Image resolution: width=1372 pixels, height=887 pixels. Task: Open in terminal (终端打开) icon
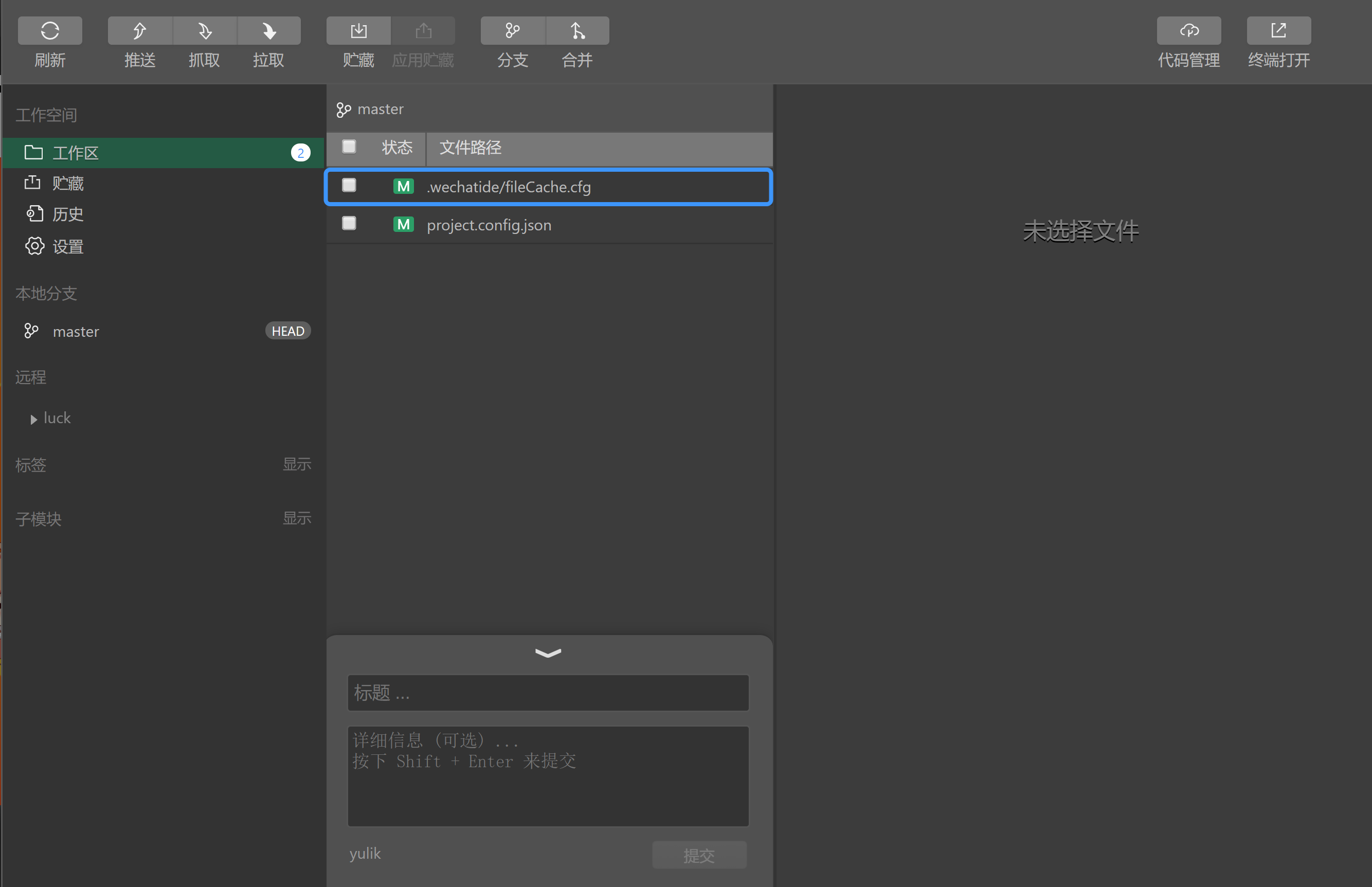click(1278, 30)
